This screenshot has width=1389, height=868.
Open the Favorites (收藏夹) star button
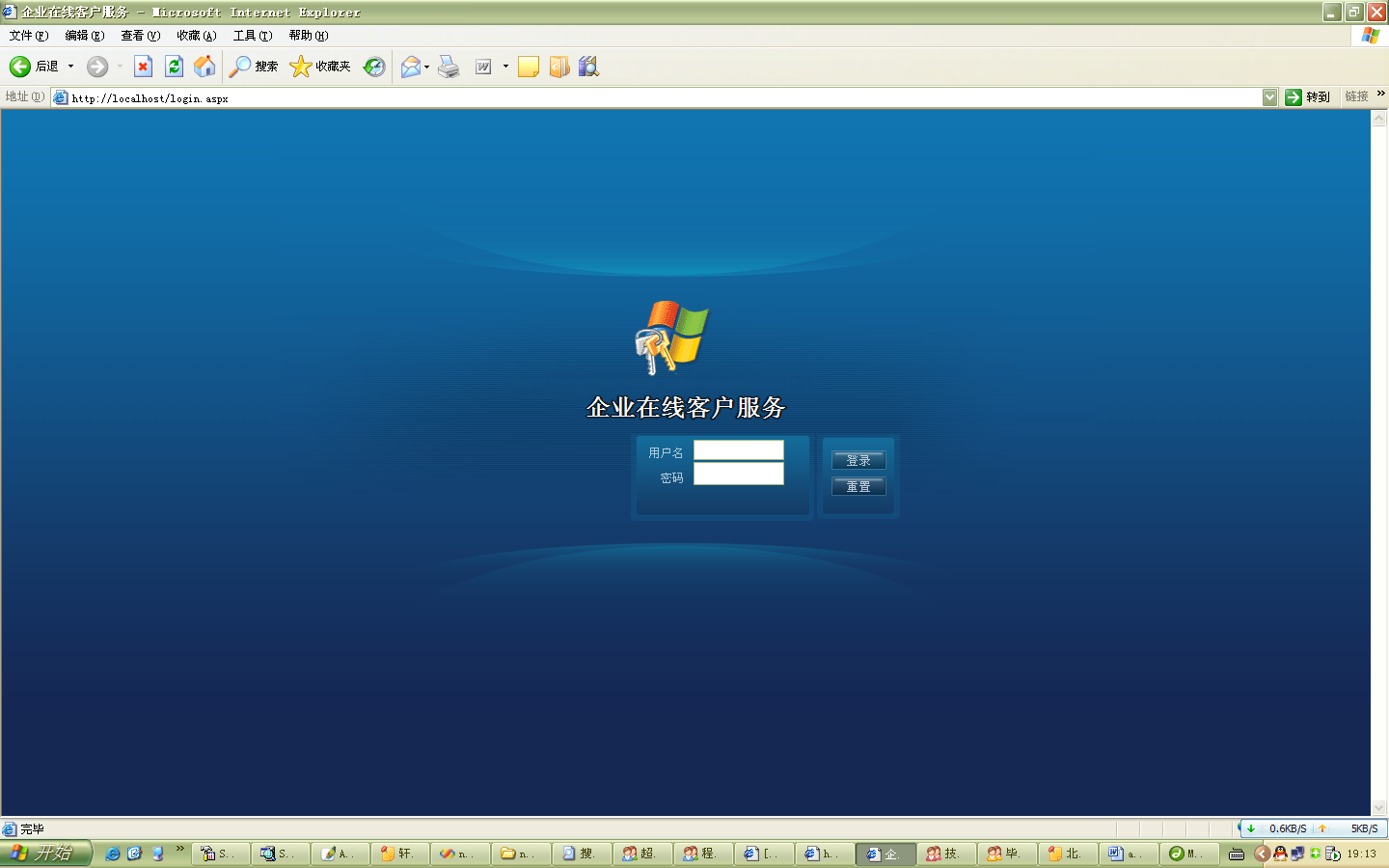[320, 67]
